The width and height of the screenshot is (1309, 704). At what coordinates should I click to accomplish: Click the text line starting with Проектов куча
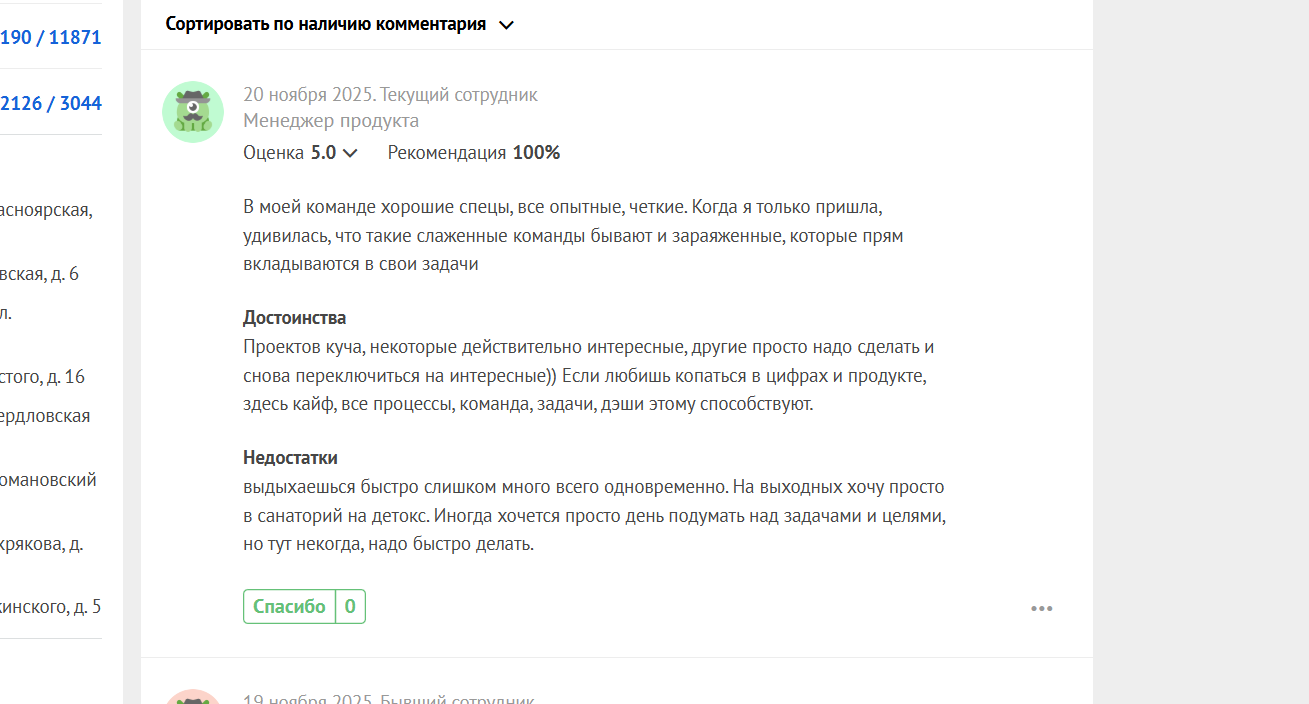(589, 347)
